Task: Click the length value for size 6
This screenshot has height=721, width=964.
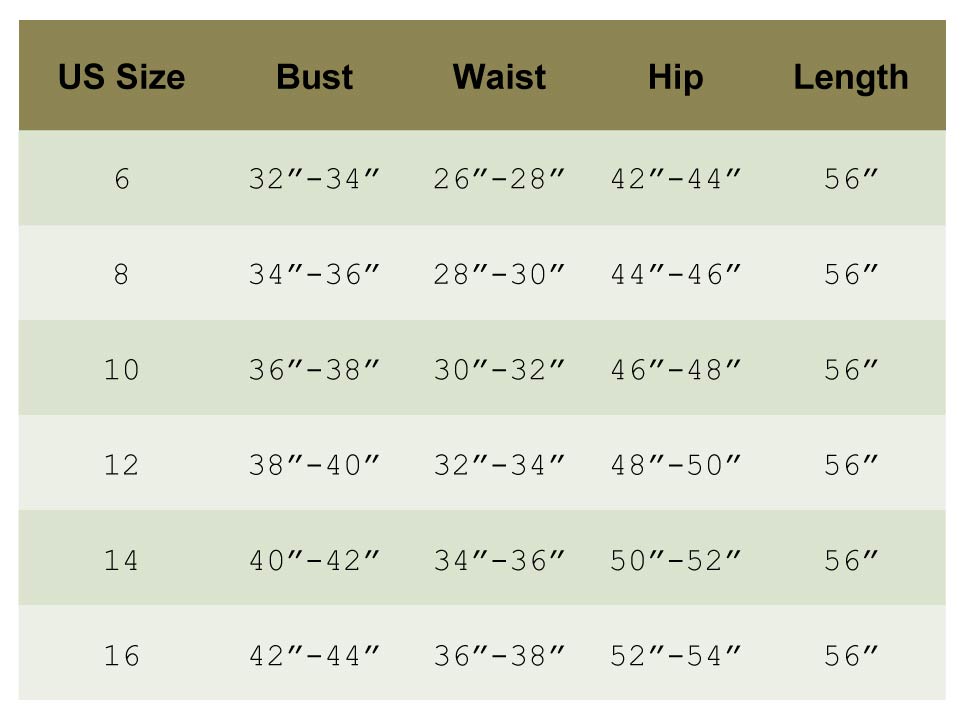Action: 851,180
